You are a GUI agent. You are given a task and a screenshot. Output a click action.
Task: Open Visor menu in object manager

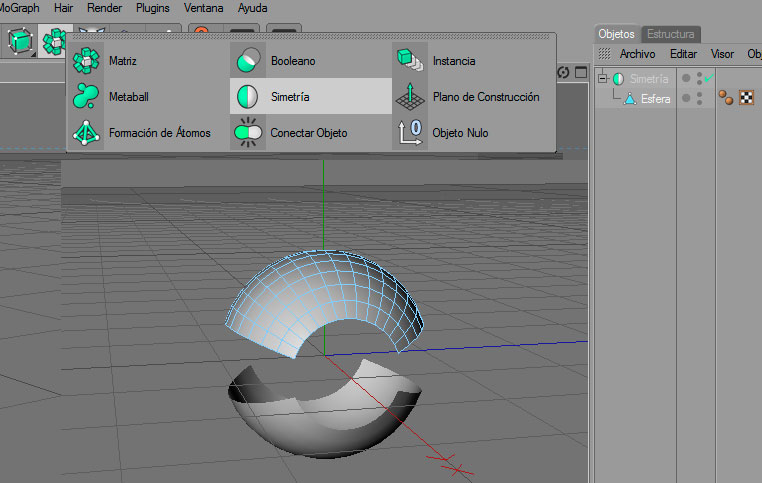tap(722, 54)
